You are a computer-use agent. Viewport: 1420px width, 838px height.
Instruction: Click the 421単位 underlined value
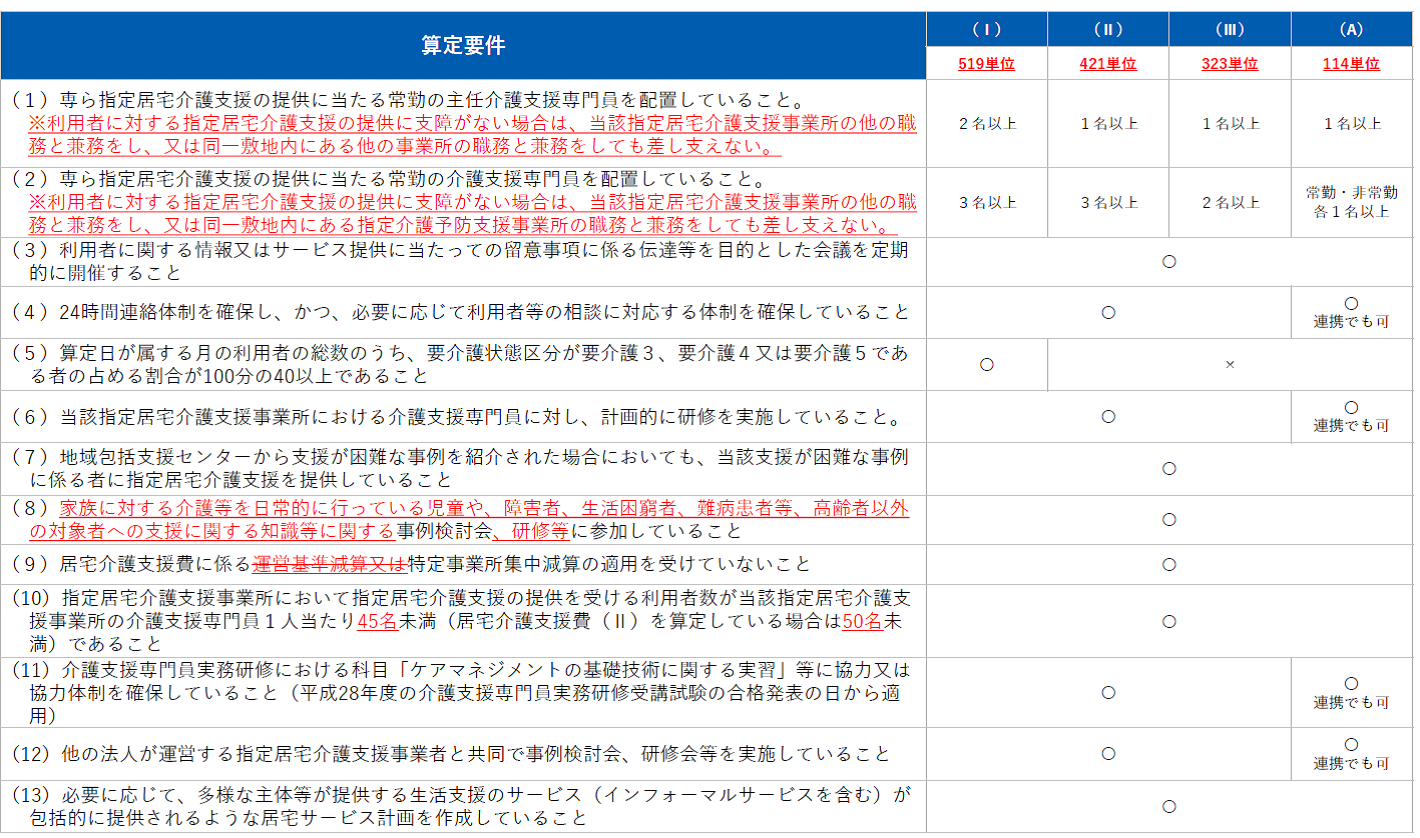(x=1108, y=63)
